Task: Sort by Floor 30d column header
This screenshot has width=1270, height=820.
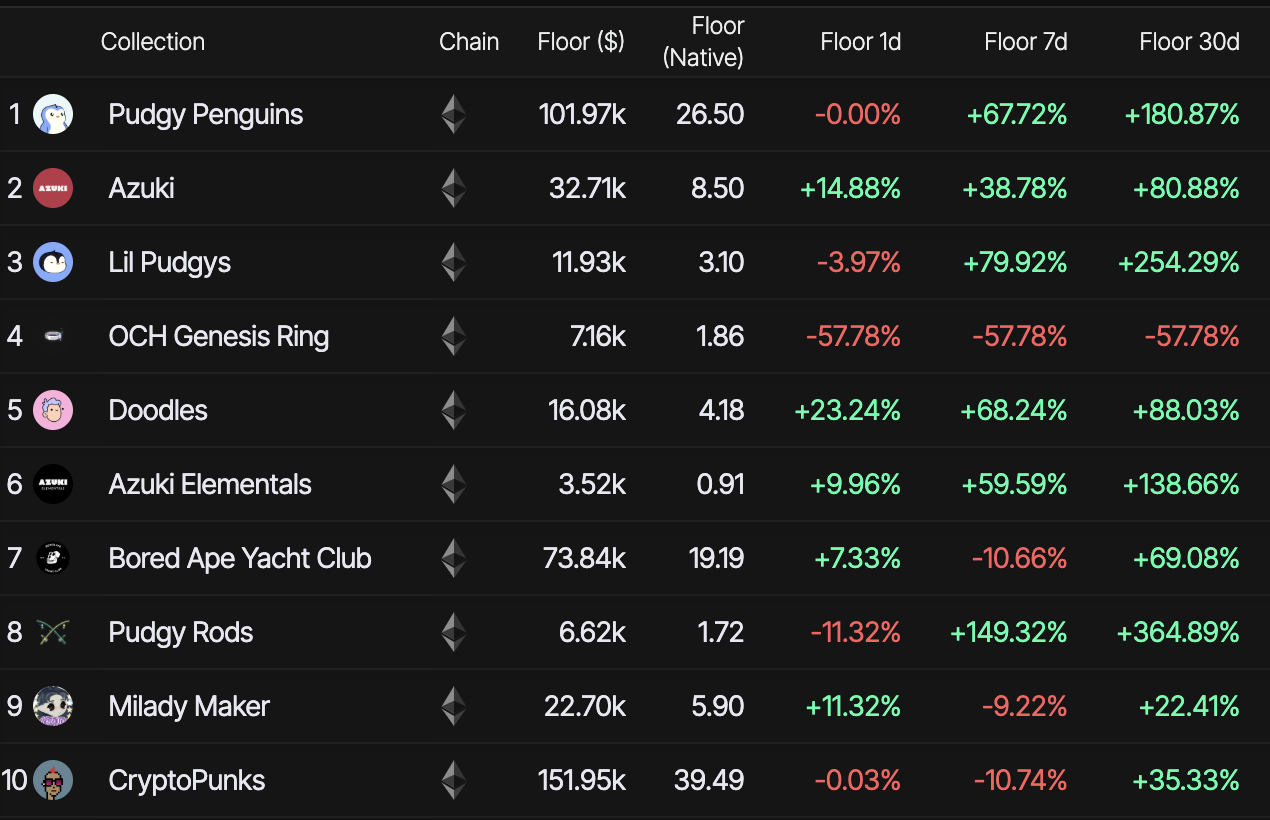Action: pyautogui.click(x=1190, y=42)
